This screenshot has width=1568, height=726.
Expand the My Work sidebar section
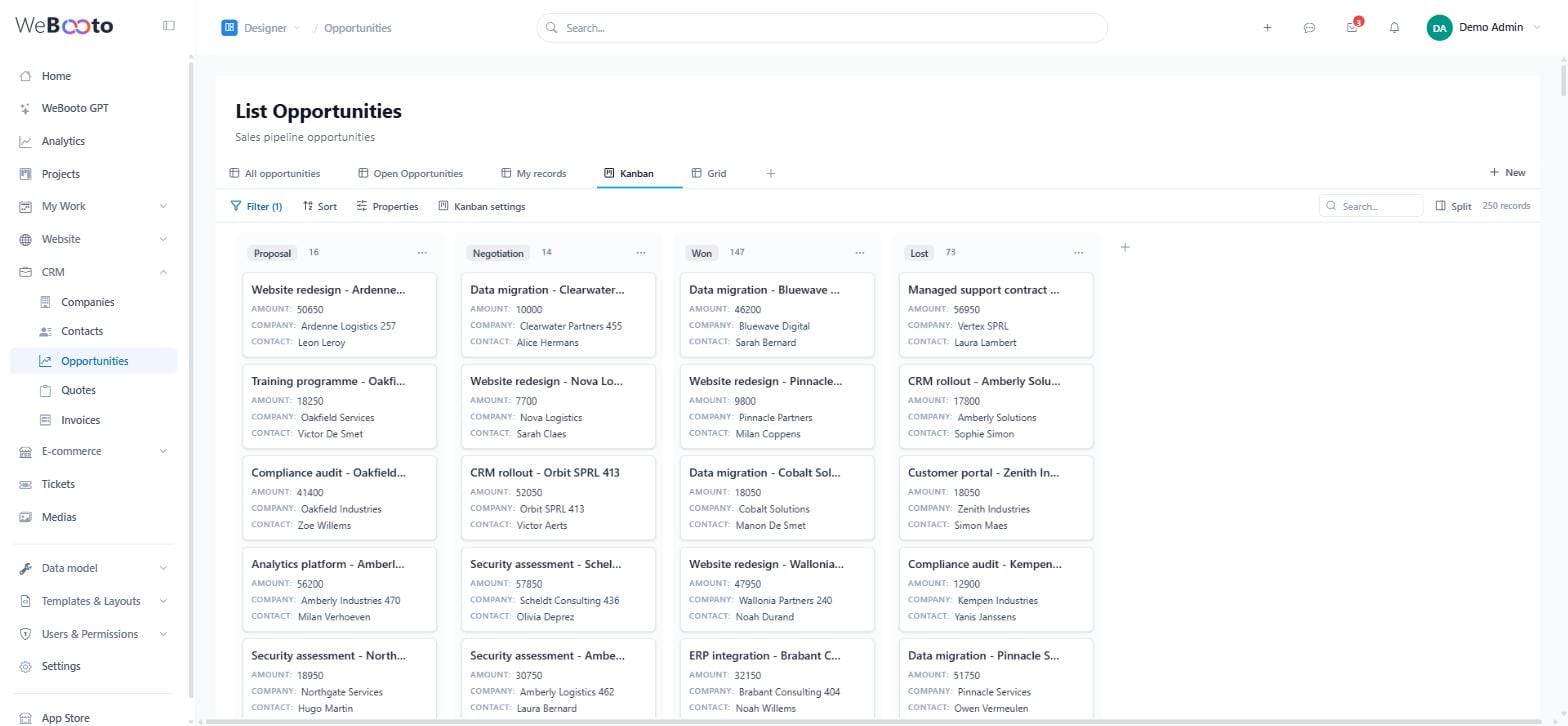[x=163, y=206]
